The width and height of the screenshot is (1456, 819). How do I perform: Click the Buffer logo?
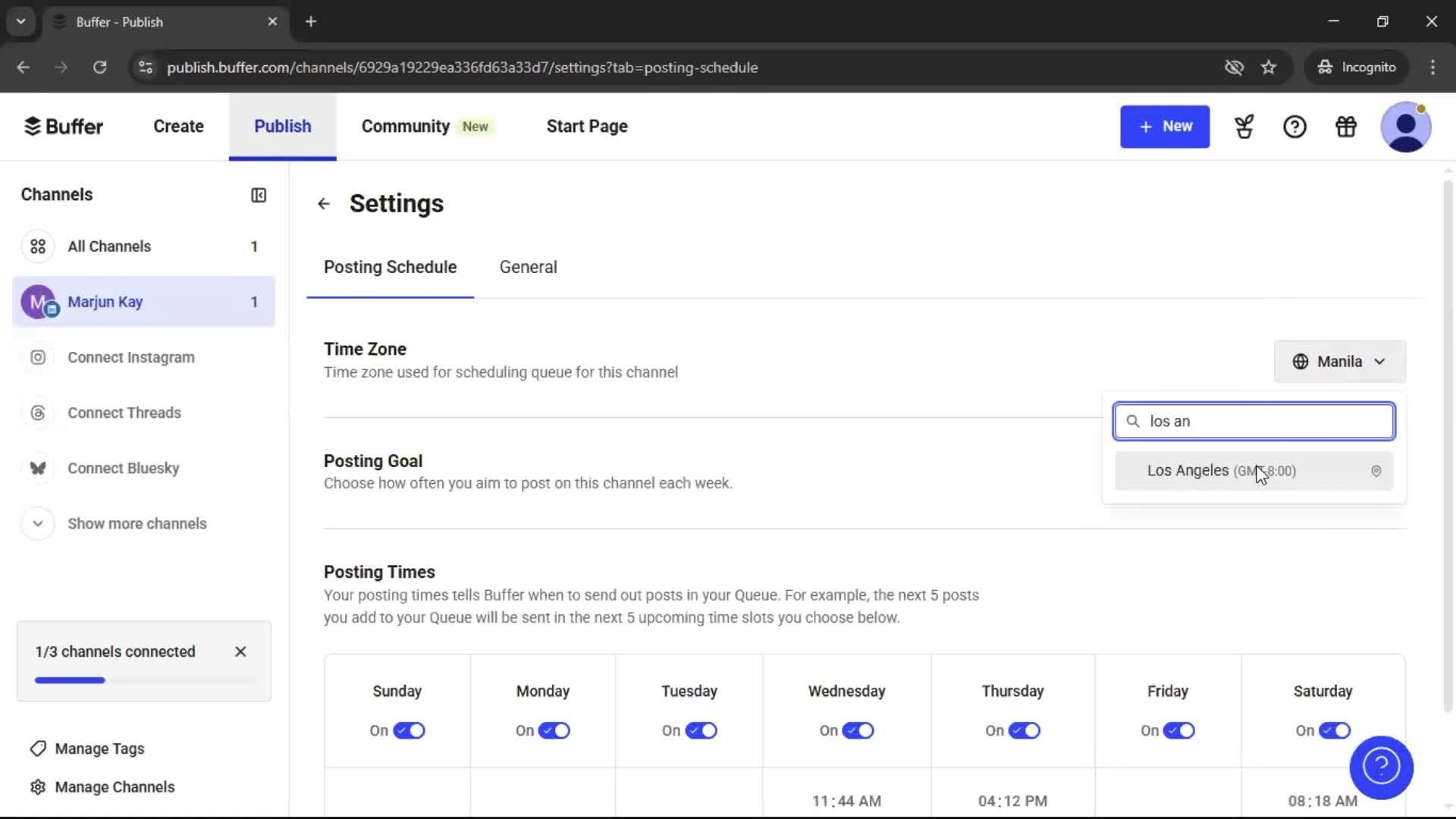point(64,126)
